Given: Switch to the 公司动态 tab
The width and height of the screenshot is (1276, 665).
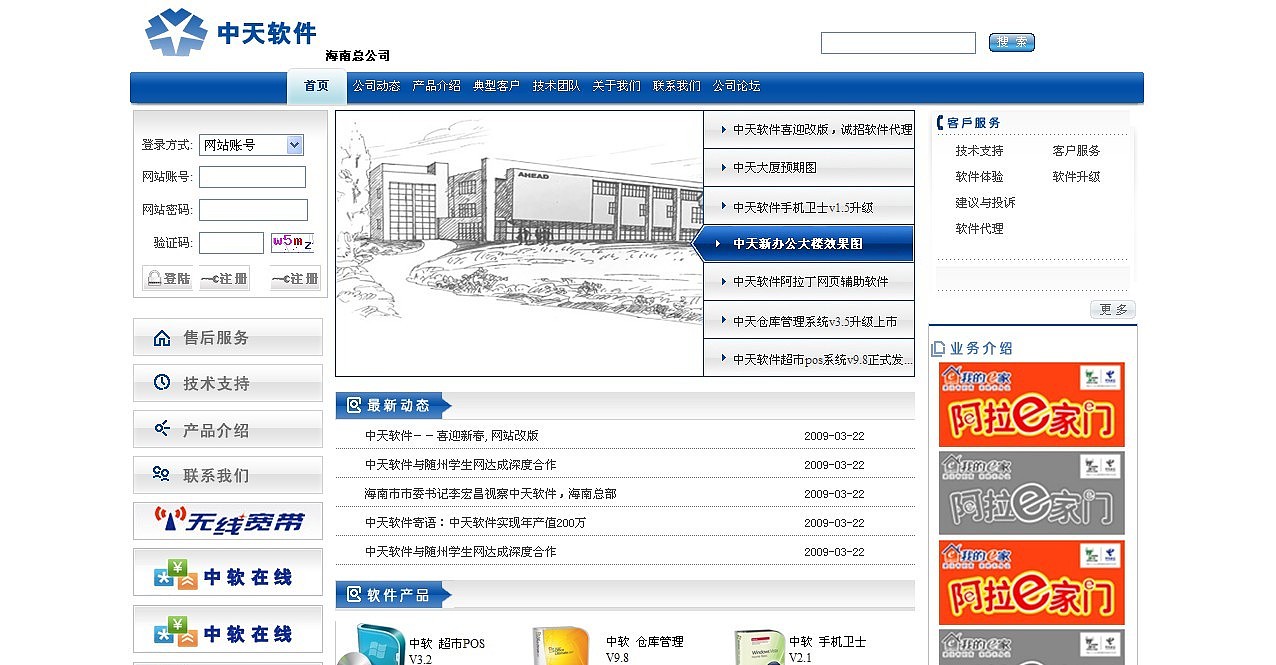Looking at the screenshot, I should pyautogui.click(x=376, y=86).
